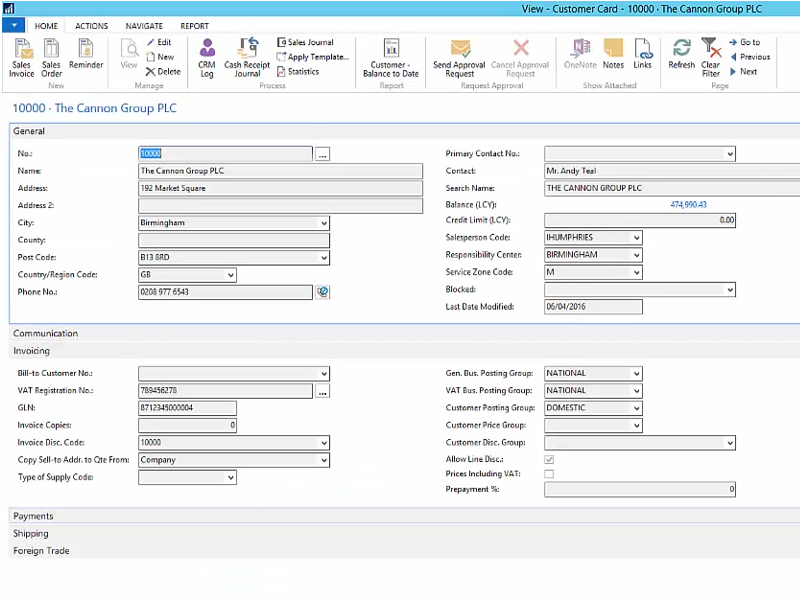Create a new Sales Order

[x=51, y=58]
